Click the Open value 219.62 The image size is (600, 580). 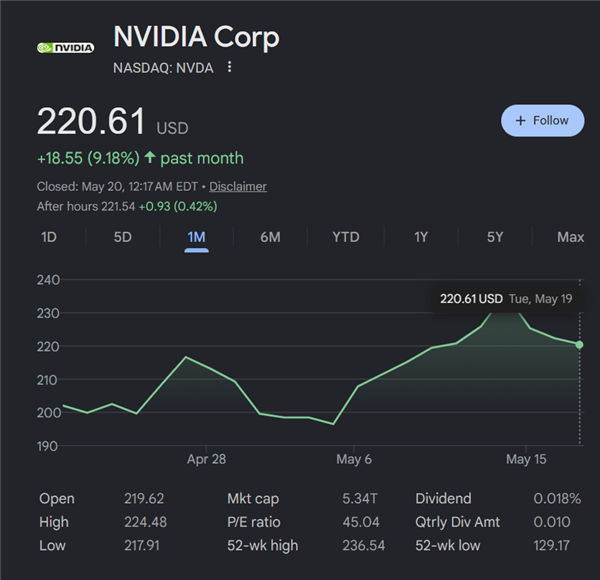144,499
